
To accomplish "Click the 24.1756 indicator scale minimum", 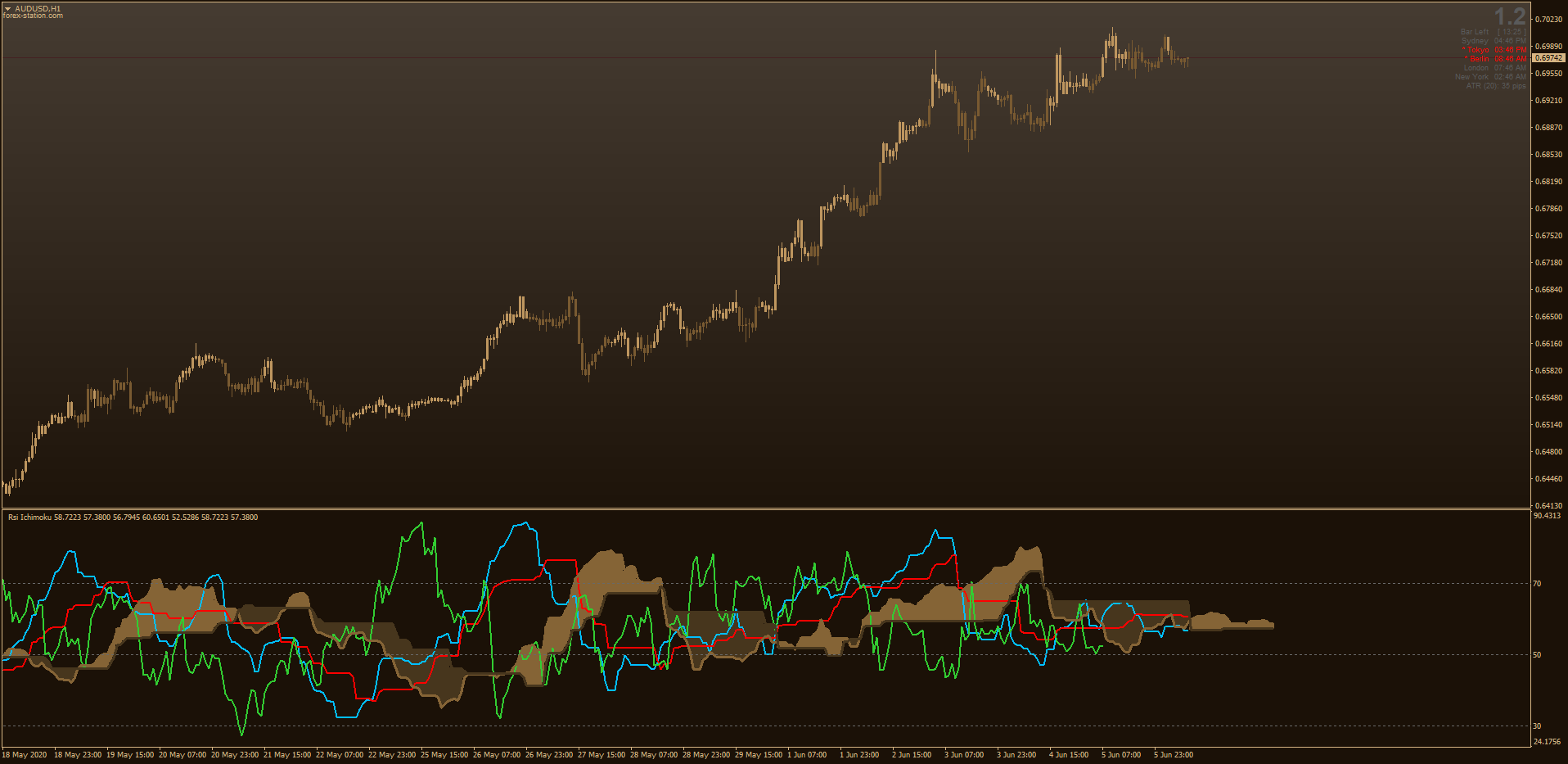I will click(x=1547, y=742).
